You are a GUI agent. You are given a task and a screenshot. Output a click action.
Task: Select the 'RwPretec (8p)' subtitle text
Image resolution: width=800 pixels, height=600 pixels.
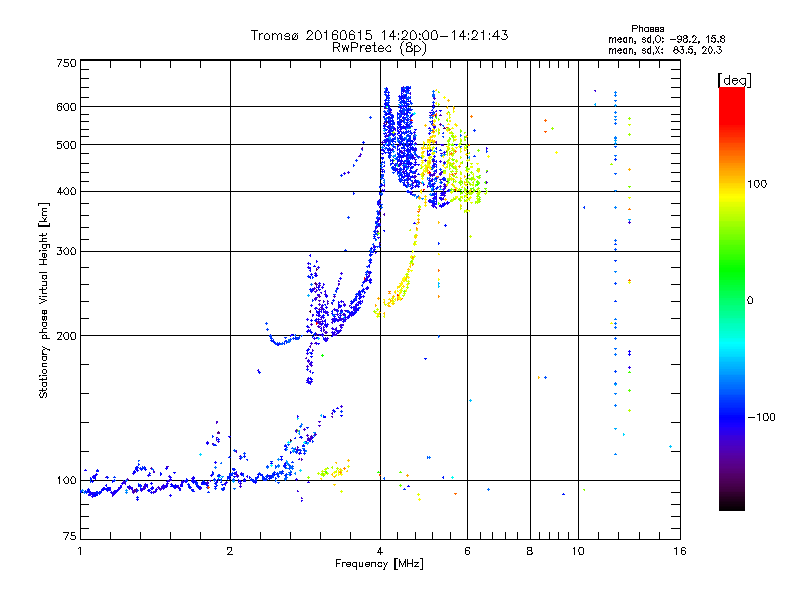[x=379, y=48]
